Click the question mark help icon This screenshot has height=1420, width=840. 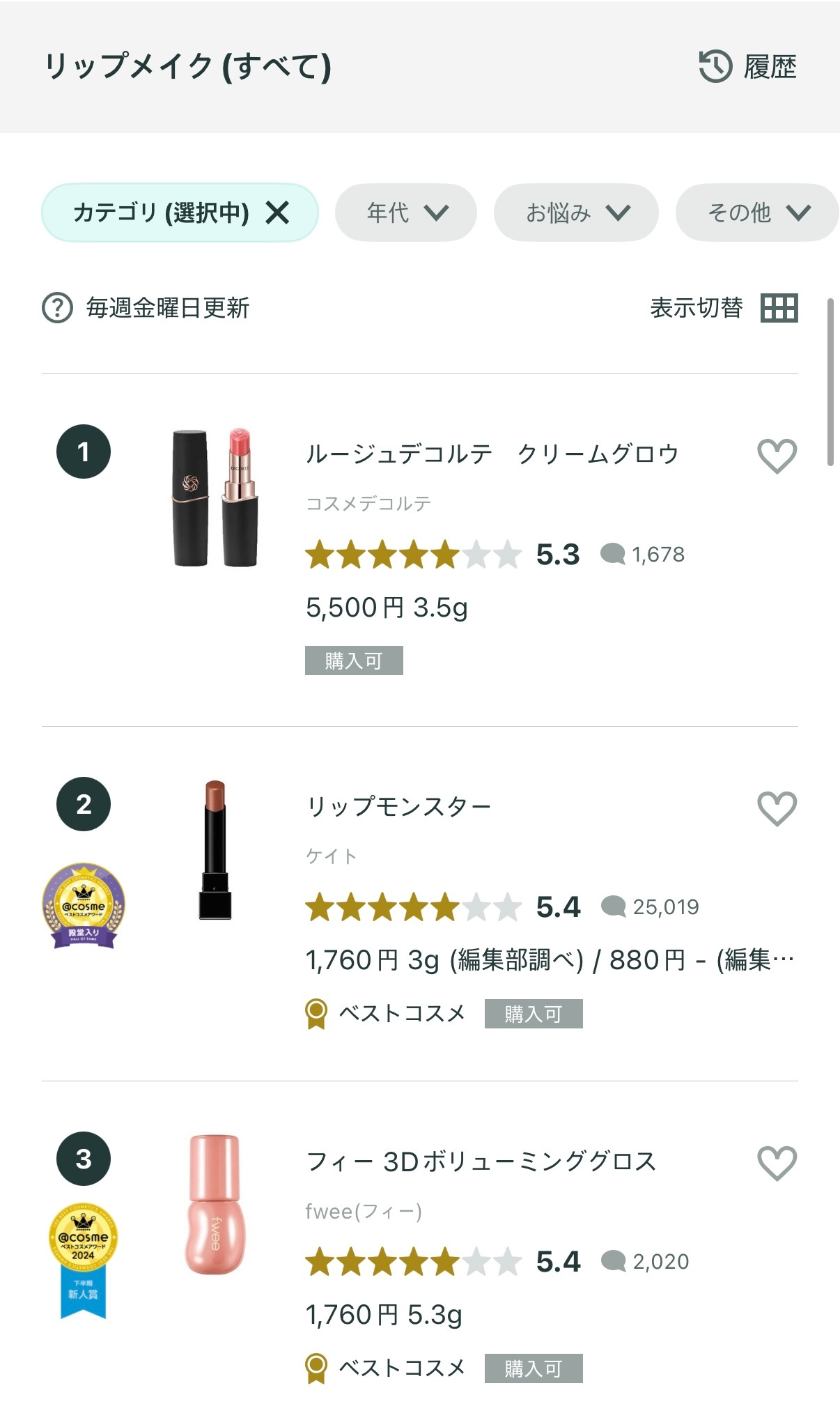pos(57,307)
